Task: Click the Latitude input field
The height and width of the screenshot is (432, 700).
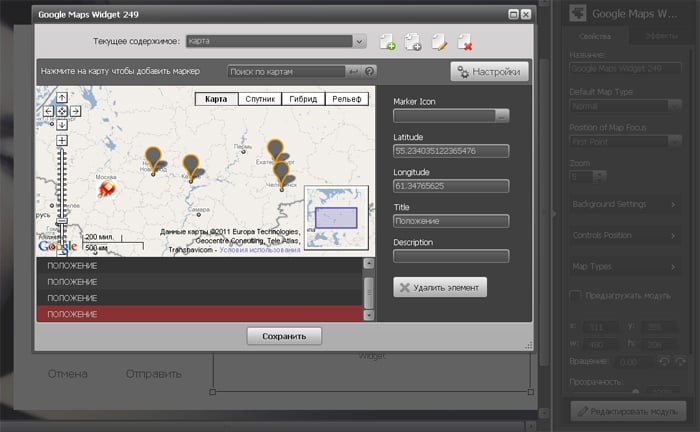Action: (x=452, y=151)
